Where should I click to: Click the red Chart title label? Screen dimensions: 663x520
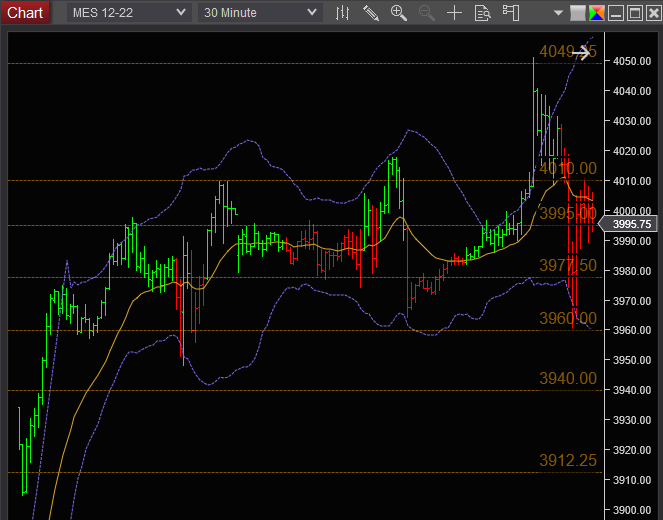25,13
